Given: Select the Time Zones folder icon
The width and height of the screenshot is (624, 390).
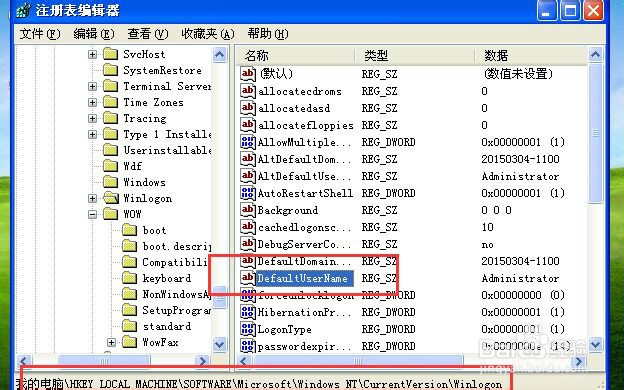Looking at the screenshot, I should pyautogui.click(x=110, y=102).
